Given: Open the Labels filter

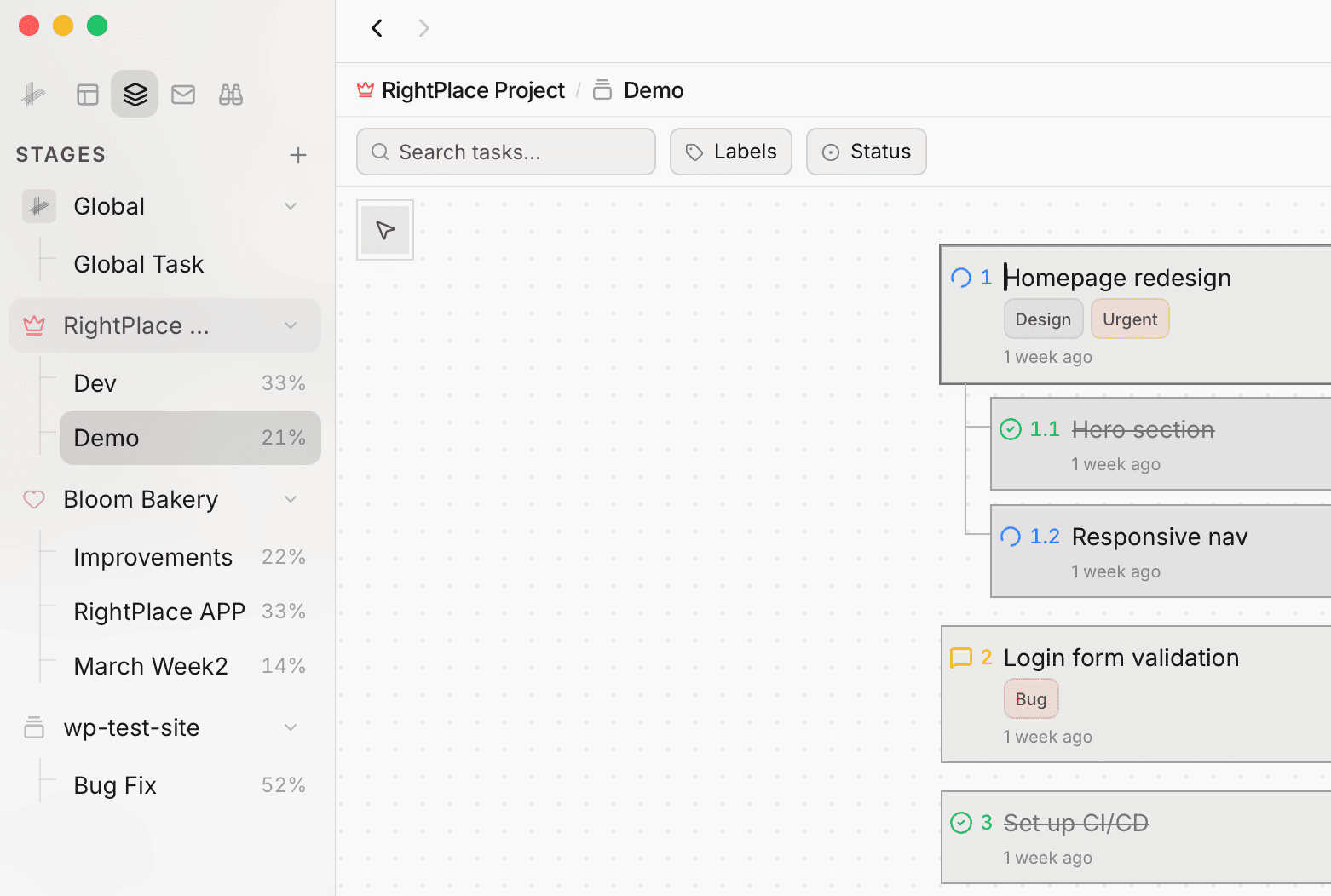Looking at the screenshot, I should coord(730,152).
